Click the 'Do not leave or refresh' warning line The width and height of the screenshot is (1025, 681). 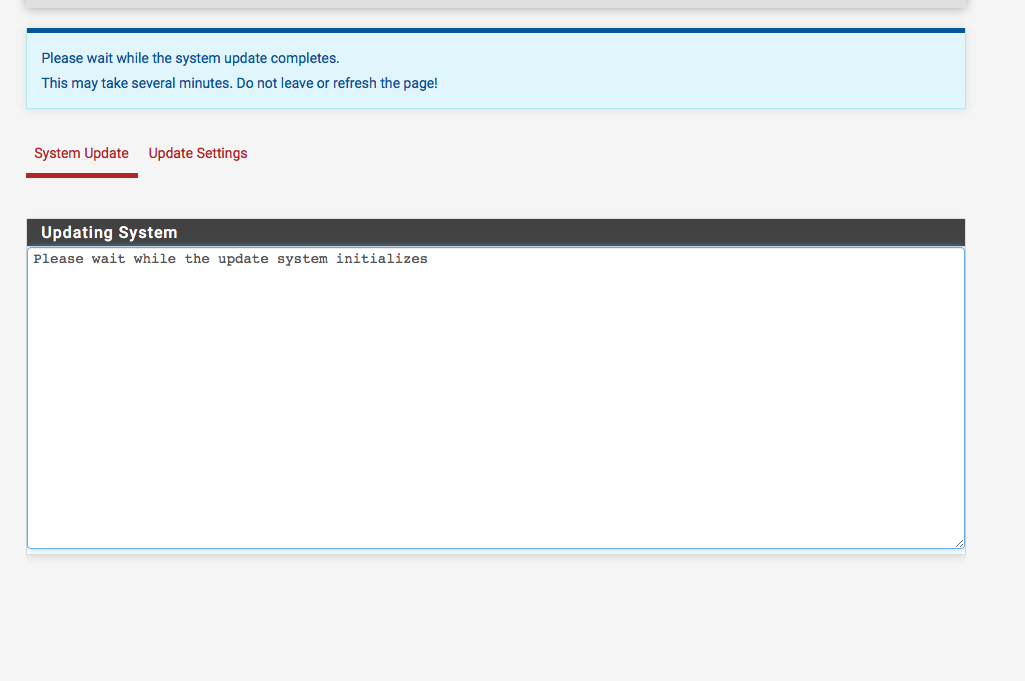tap(336, 84)
